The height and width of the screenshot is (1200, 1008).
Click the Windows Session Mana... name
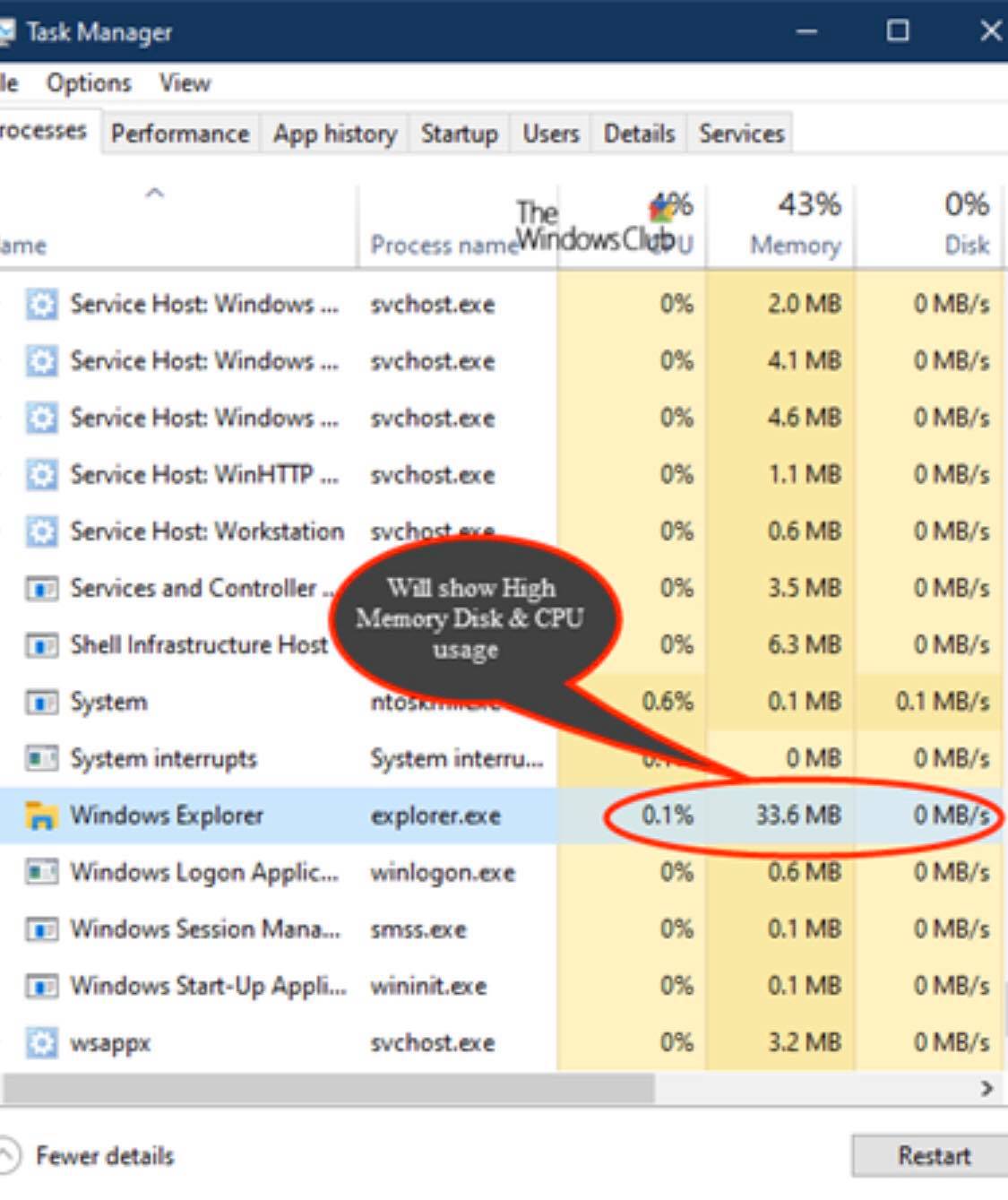coord(205,929)
